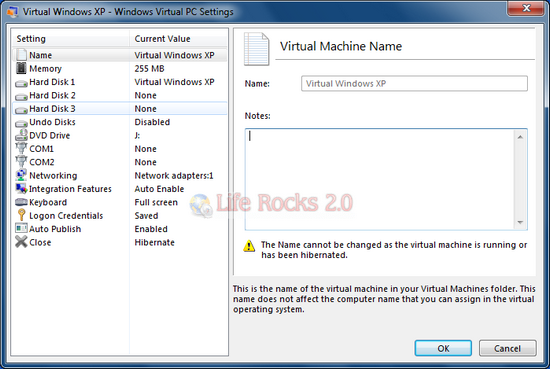Image resolution: width=550 pixels, height=369 pixels.
Task: Click the Auto Enable value
Action: (159, 189)
